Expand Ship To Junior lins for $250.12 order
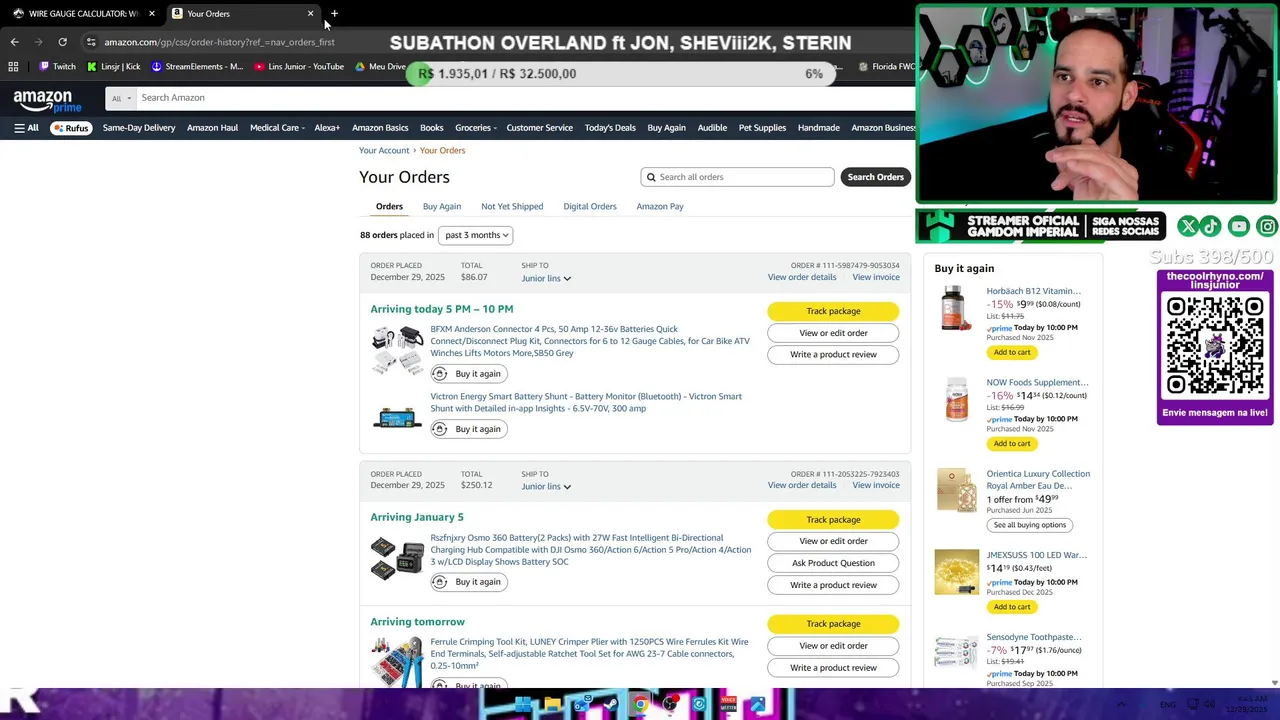This screenshot has height=720, width=1280. tap(546, 487)
